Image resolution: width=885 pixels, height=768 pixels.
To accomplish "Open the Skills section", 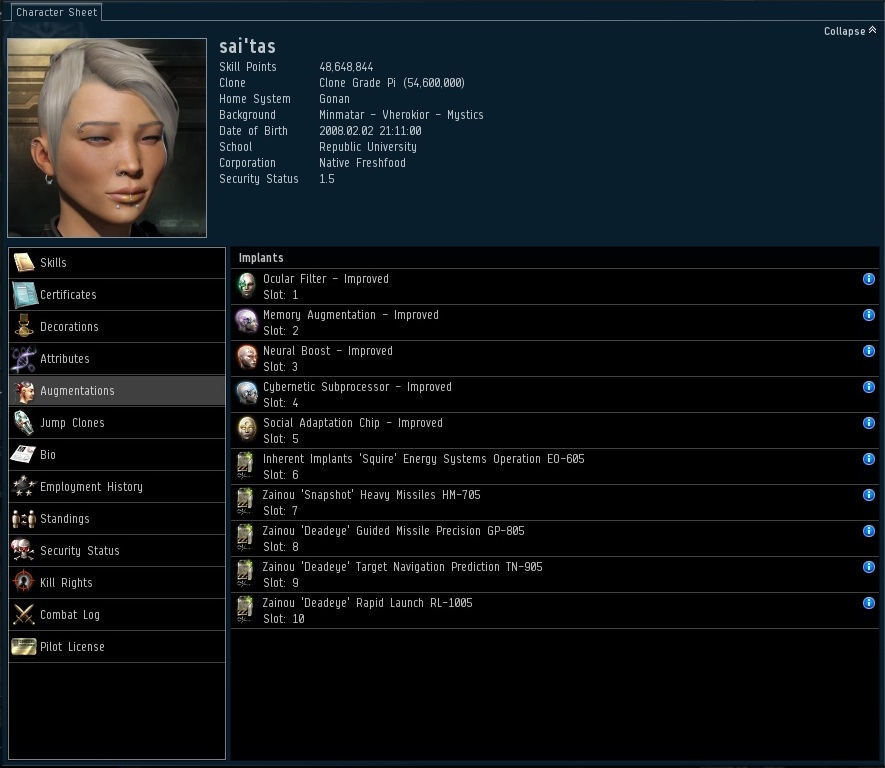I will point(117,263).
